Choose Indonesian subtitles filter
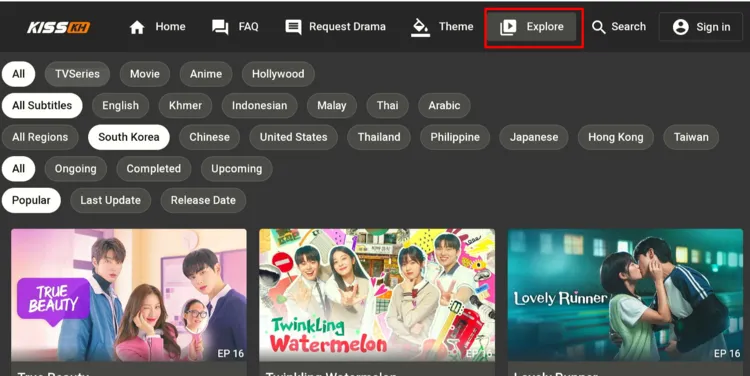 point(260,106)
